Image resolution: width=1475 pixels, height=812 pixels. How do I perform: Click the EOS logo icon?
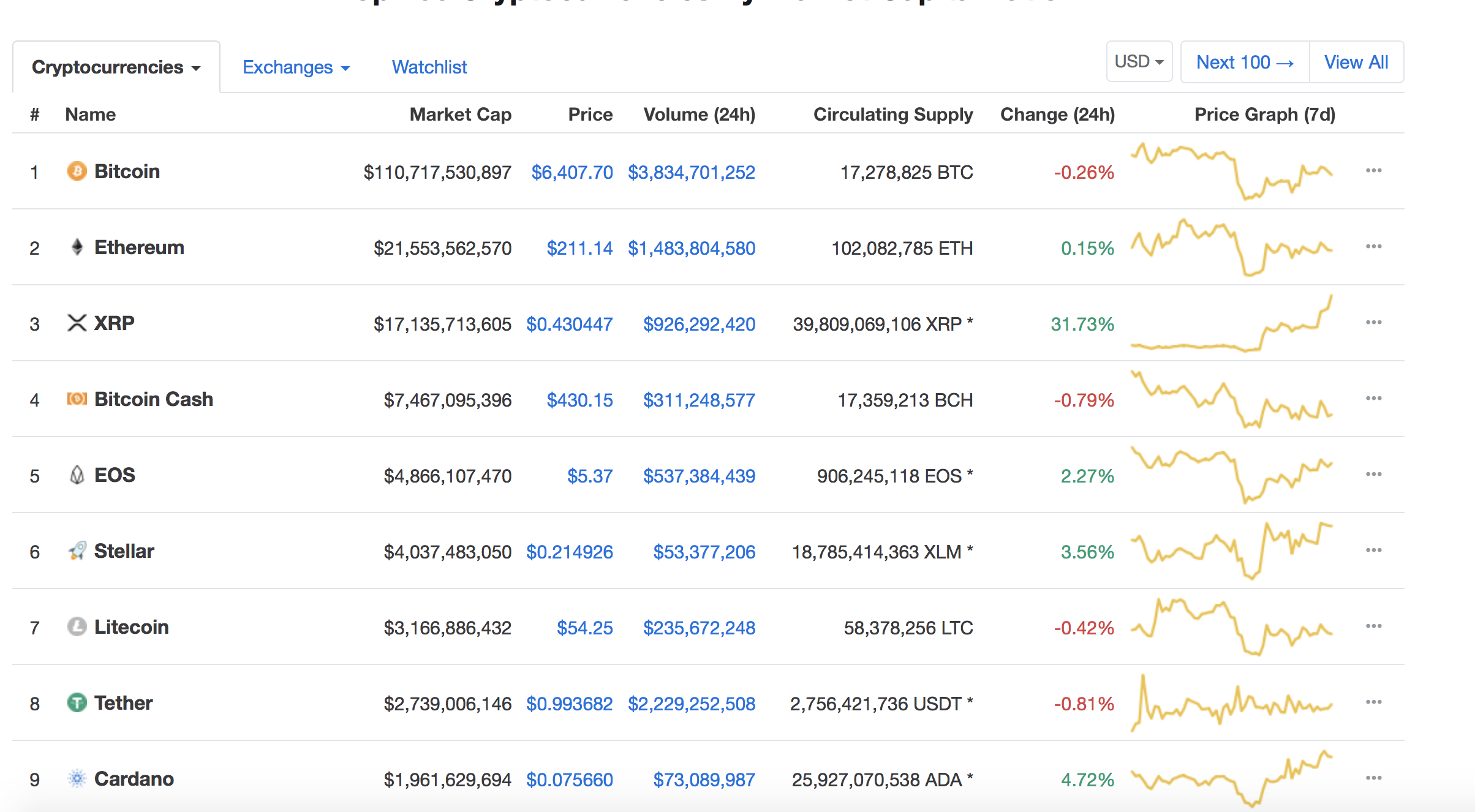77,475
